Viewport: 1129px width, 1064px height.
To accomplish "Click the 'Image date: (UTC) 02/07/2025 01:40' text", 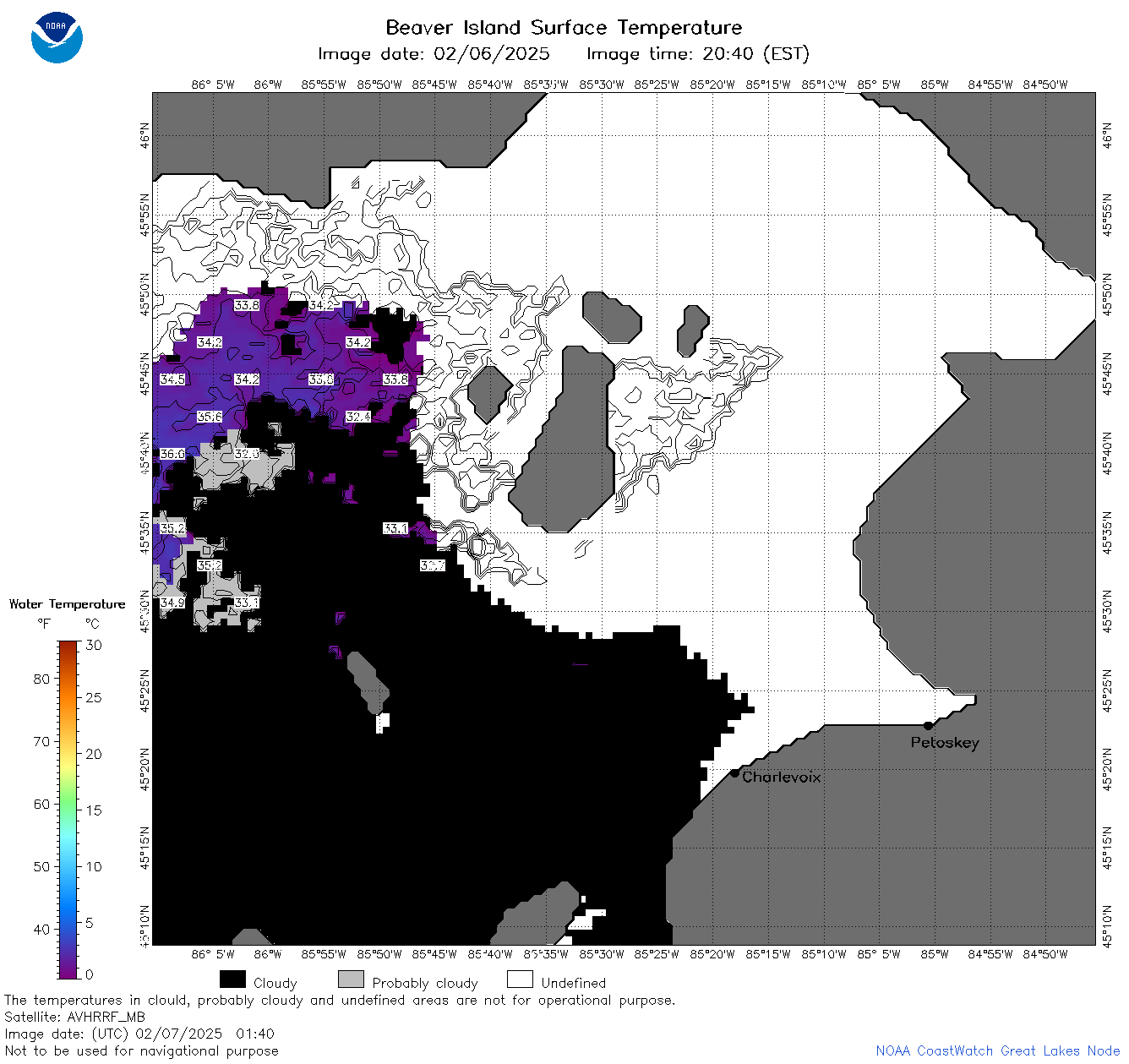I will click(139, 1034).
